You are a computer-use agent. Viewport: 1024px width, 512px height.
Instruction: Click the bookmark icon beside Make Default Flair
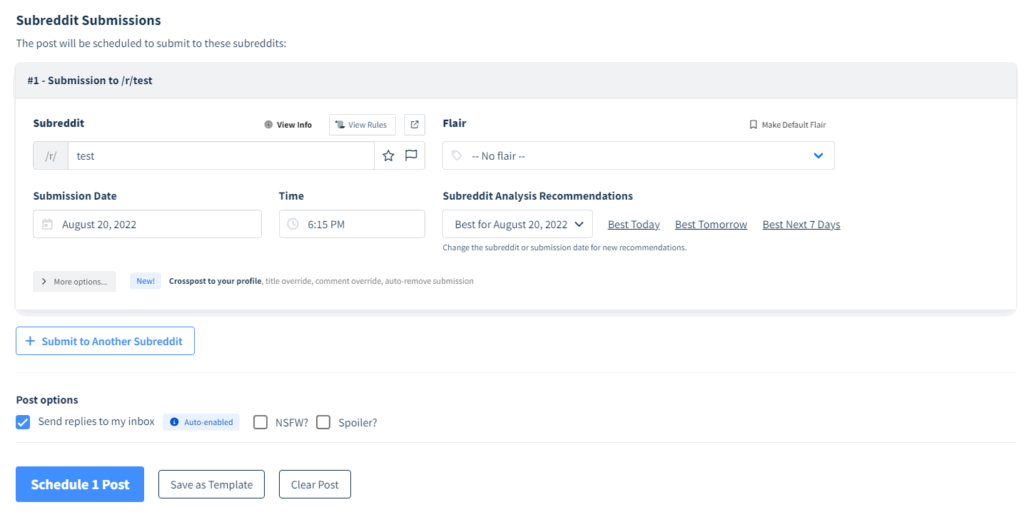tap(753, 124)
